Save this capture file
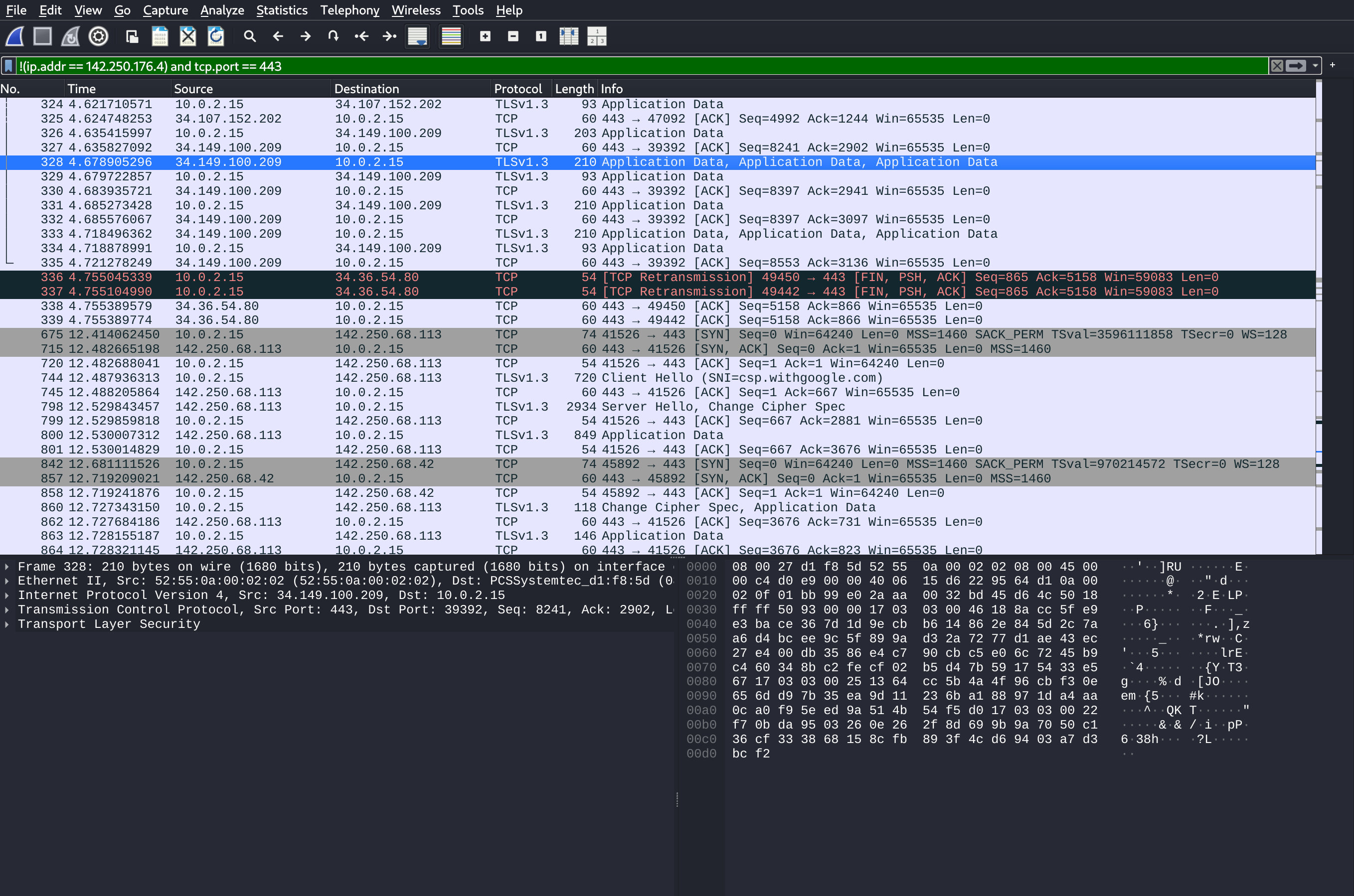 (160, 36)
